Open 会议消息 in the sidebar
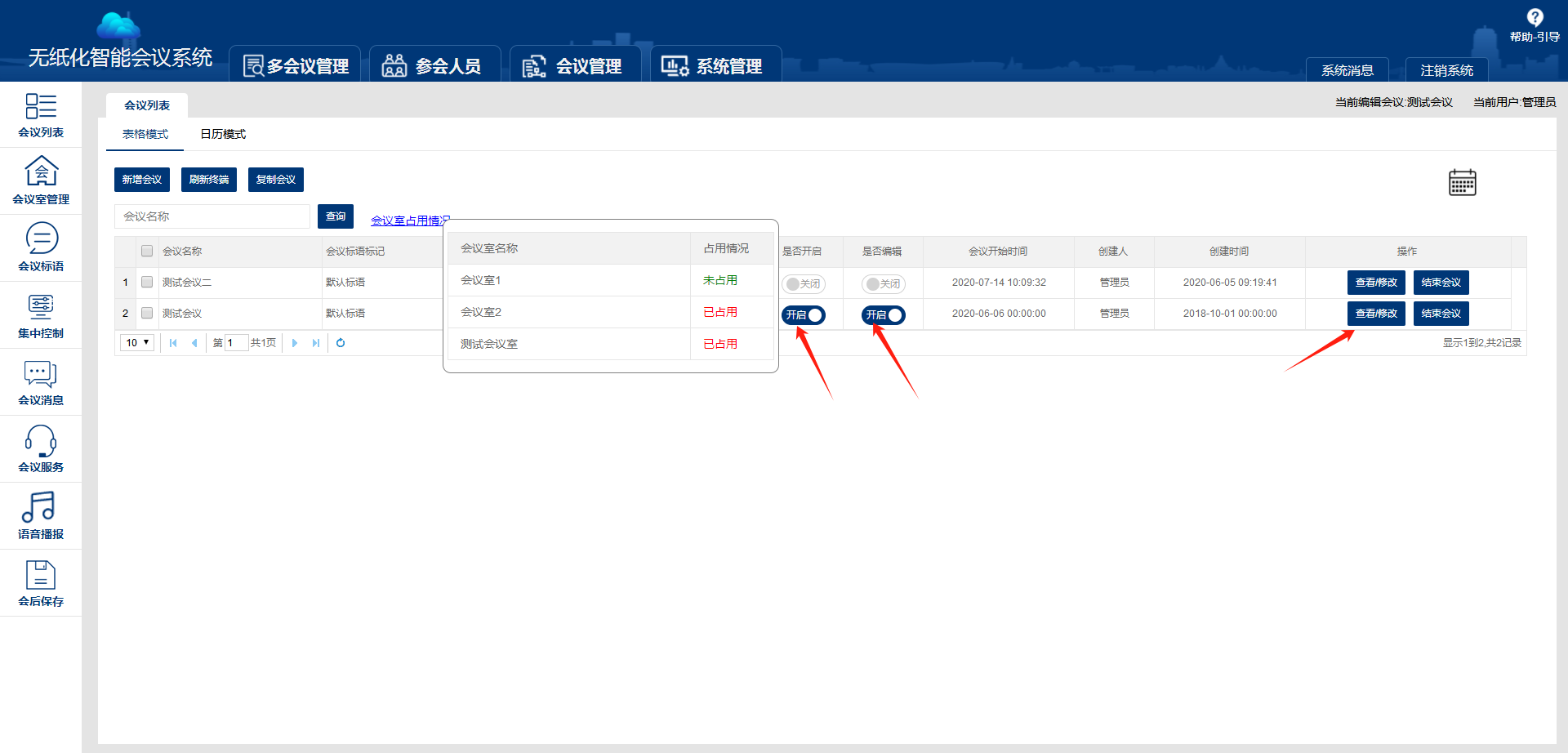The image size is (1568, 753). 41,383
